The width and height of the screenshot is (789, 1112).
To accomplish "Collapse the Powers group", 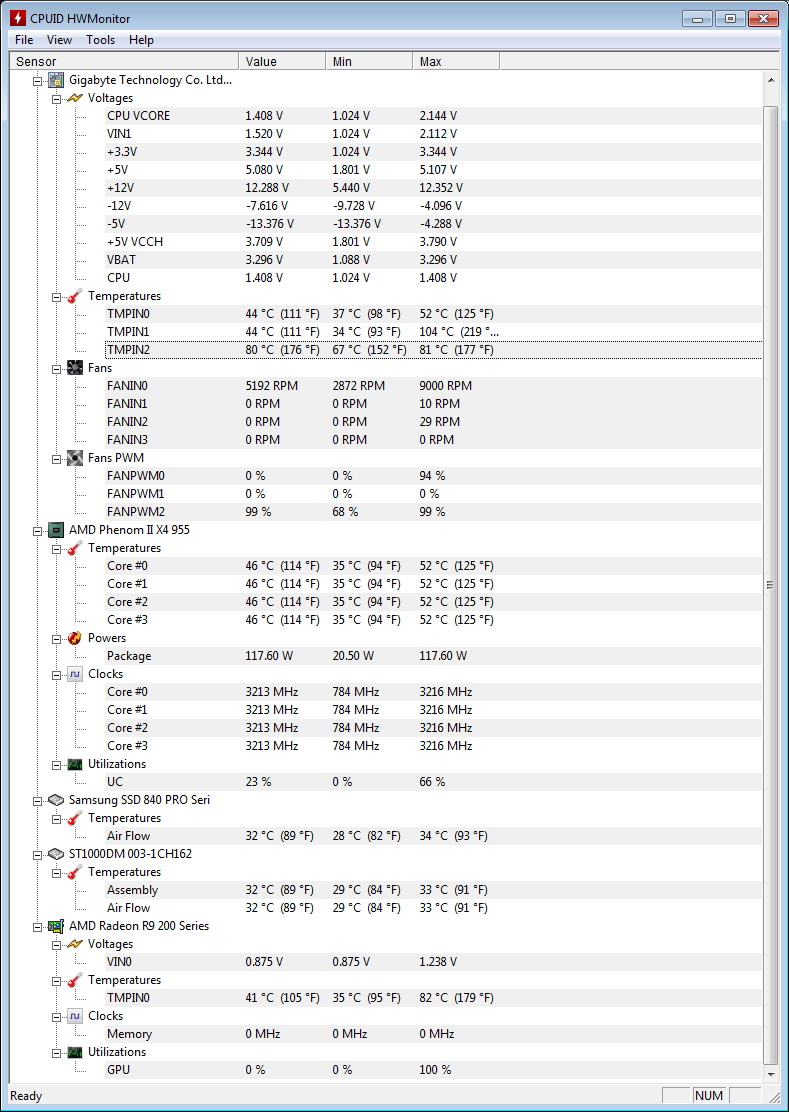I will pos(55,638).
